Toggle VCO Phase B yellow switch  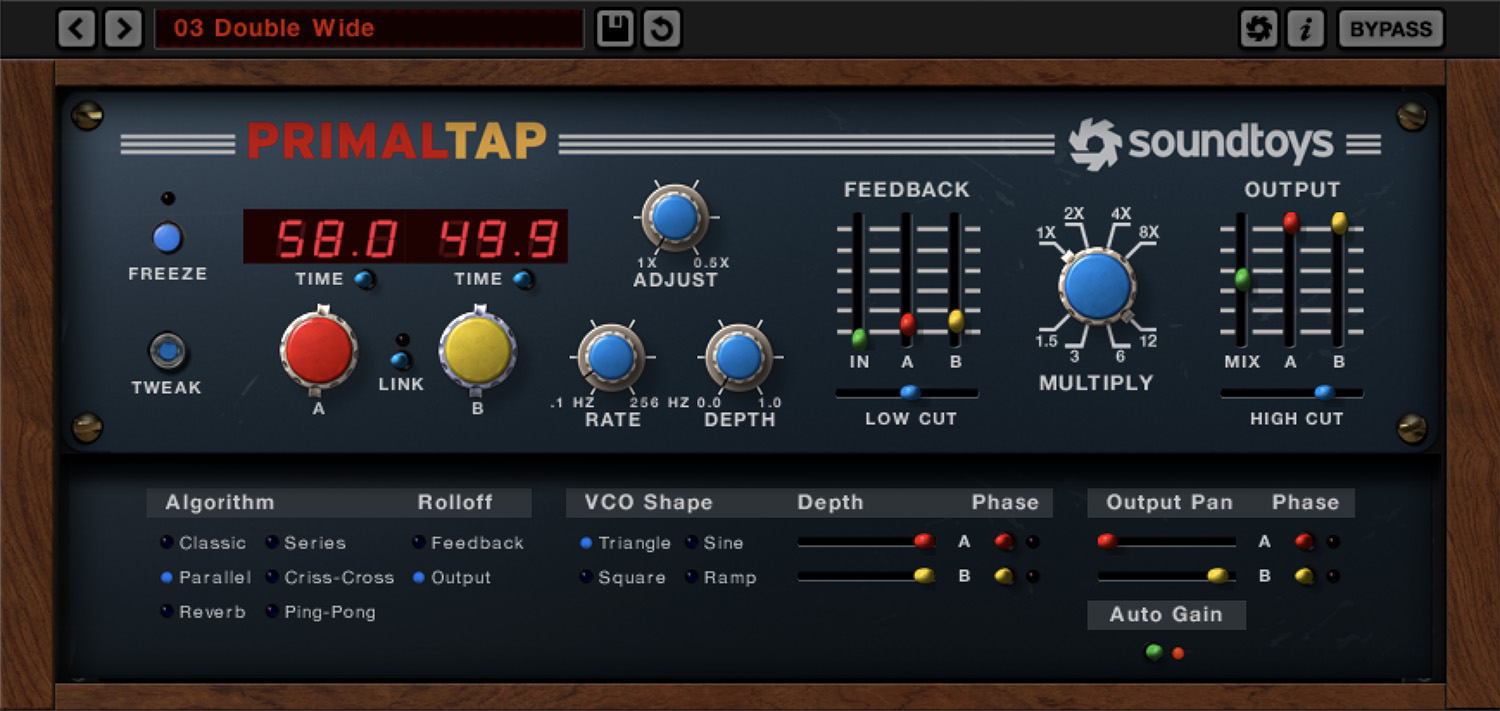pyautogui.click(x=1004, y=575)
